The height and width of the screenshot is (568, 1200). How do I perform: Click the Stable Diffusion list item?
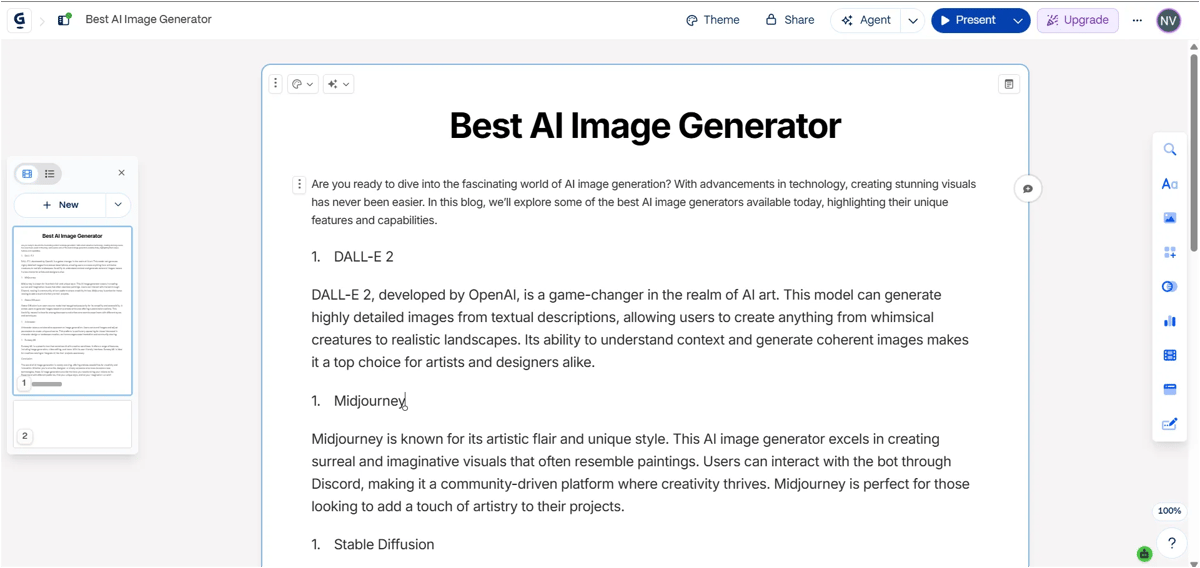point(384,545)
